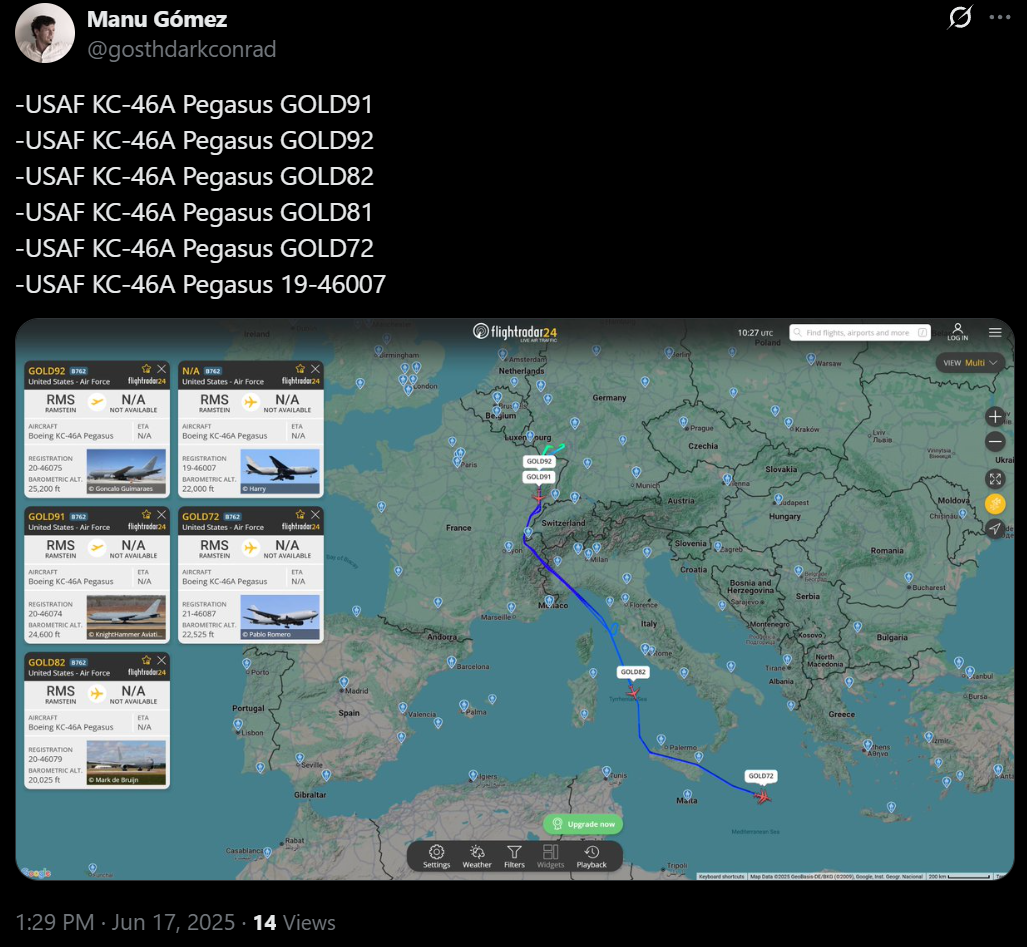Click the Manu Gómez display name
Screen dimensions: 1027x947
[157, 19]
